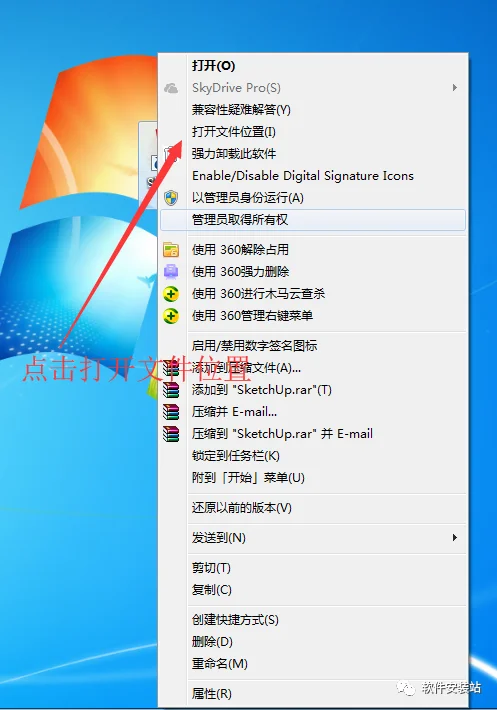Click WinRAR icon beside 添加到 "SketchUp.rar"
Viewport: 497px width, 710px height.
171,390
